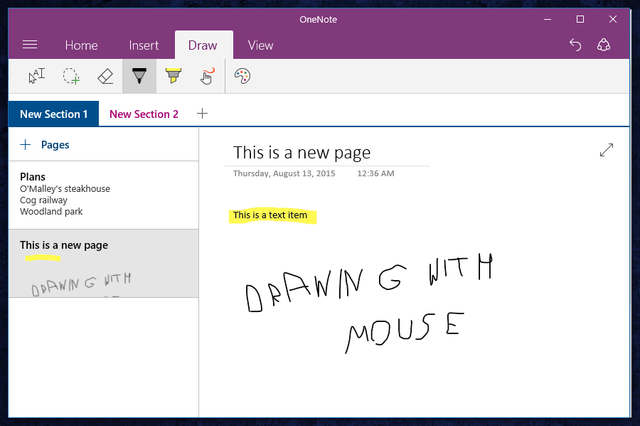Choose the Lasso Select tool
The width and height of the screenshot is (640, 426).
(x=71, y=76)
